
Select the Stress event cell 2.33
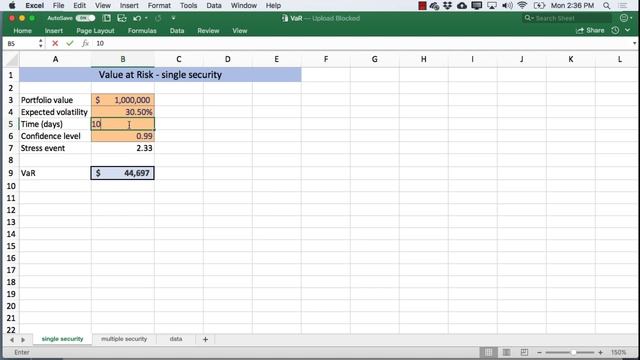(x=123, y=148)
